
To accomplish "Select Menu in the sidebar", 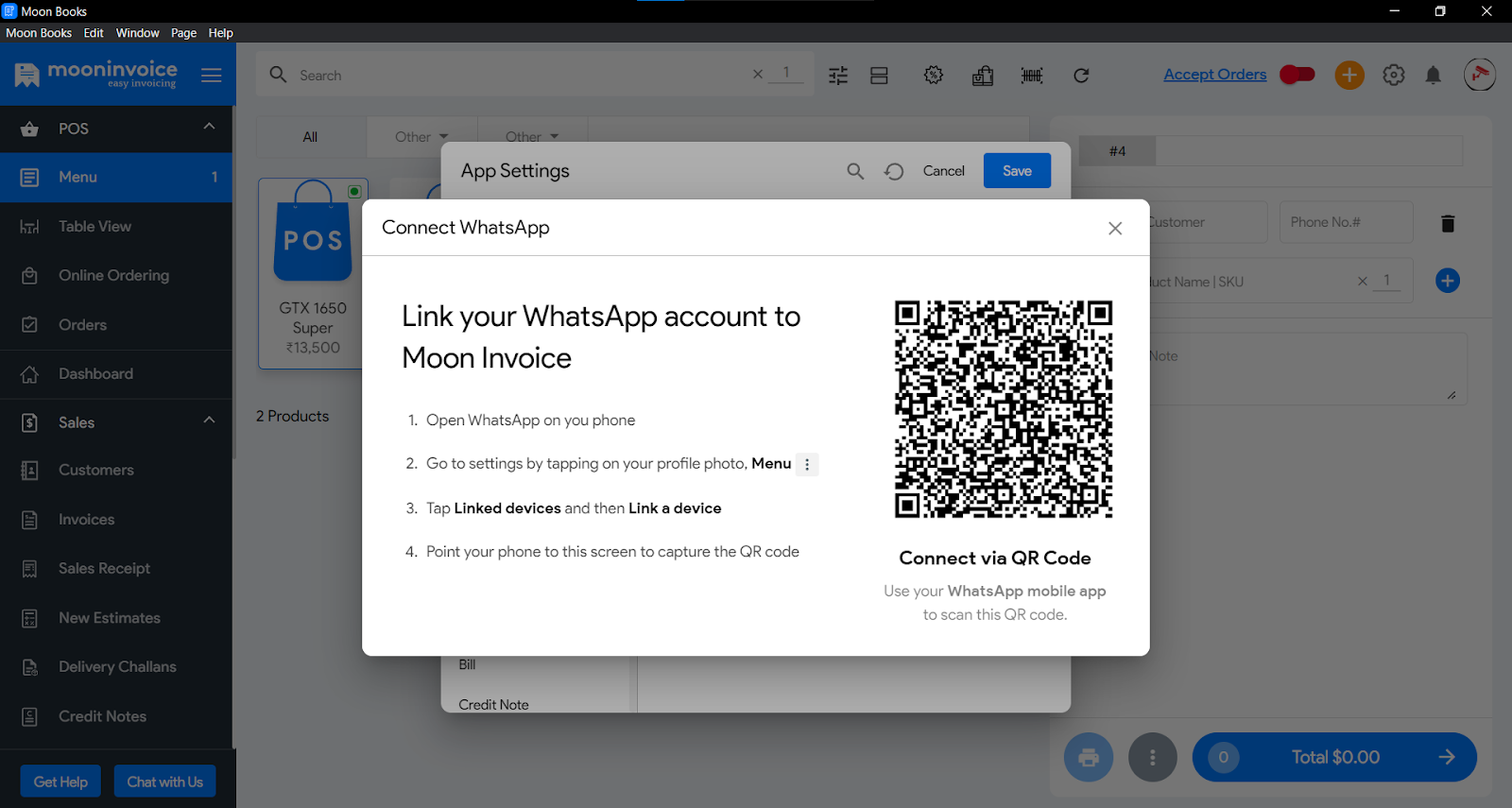I will (x=116, y=177).
